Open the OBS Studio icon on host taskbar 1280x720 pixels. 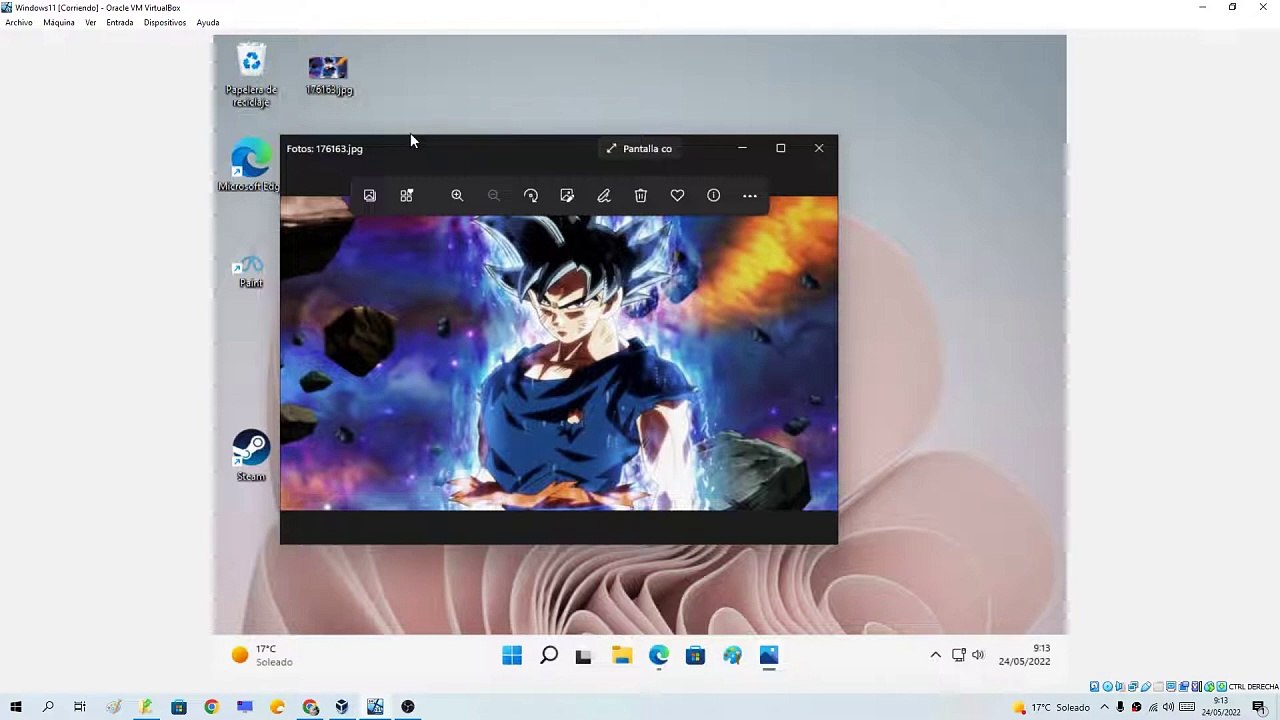click(408, 707)
